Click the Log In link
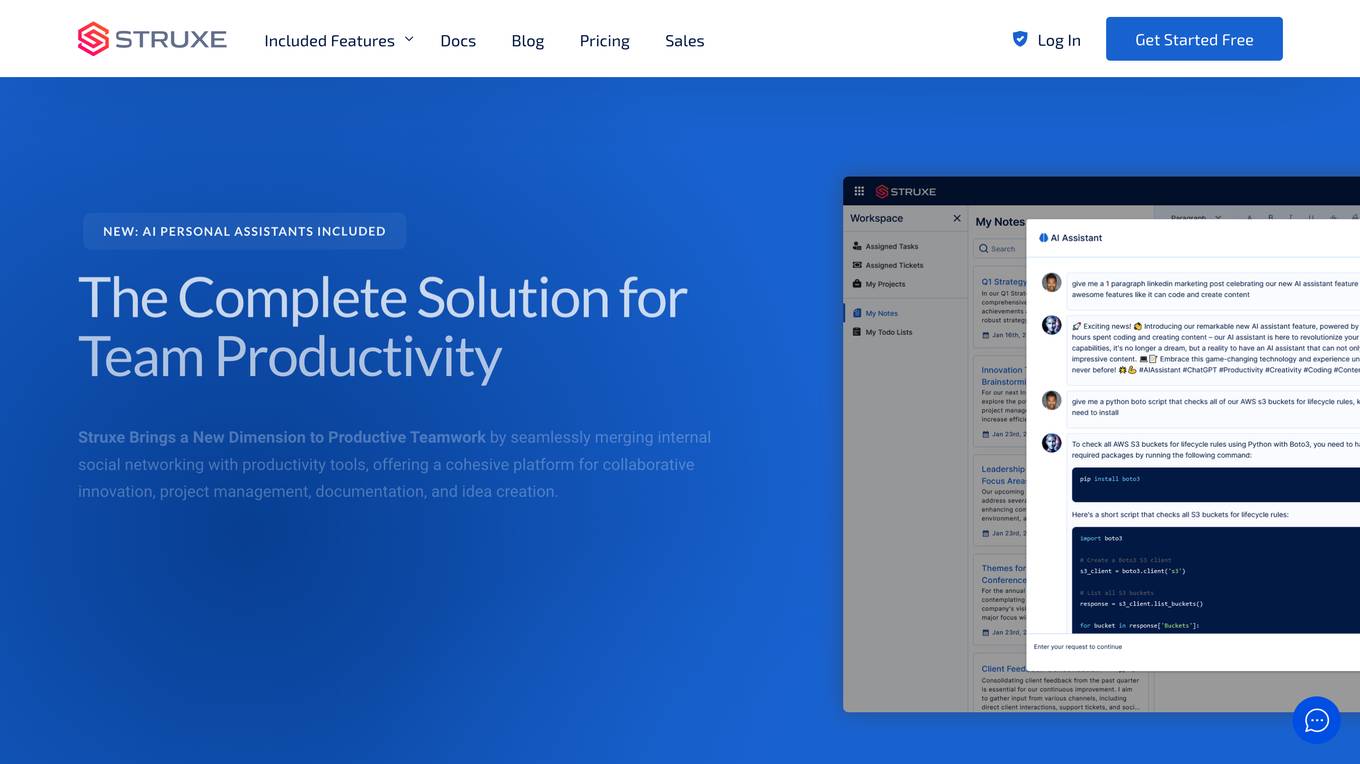This screenshot has width=1360, height=764. (x=1059, y=41)
